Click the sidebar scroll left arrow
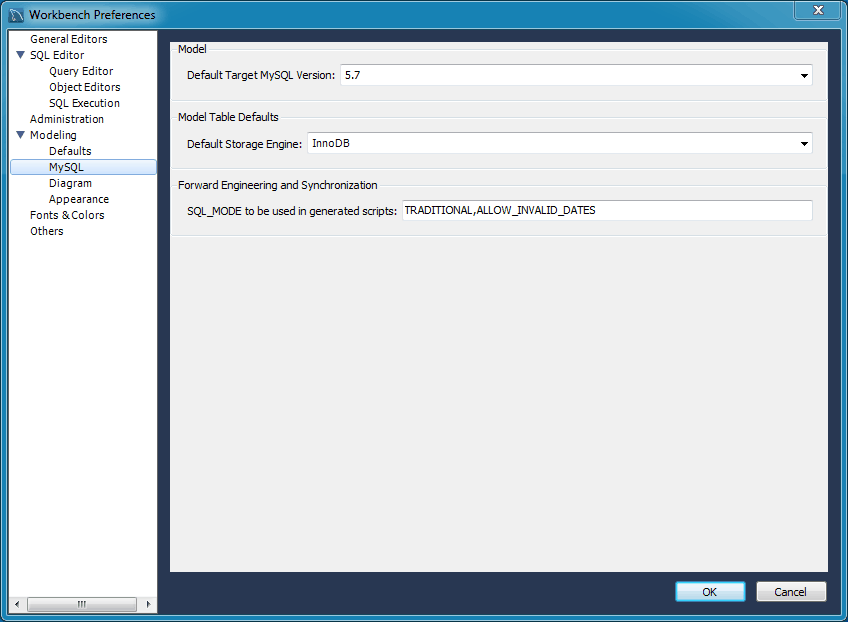848x622 pixels. tap(17, 604)
